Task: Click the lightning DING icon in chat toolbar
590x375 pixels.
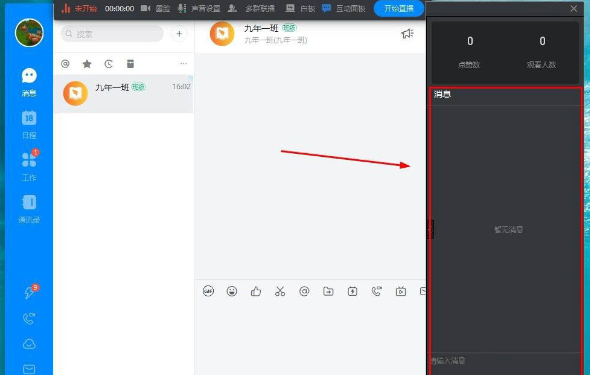Action: pyautogui.click(x=353, y=291)
